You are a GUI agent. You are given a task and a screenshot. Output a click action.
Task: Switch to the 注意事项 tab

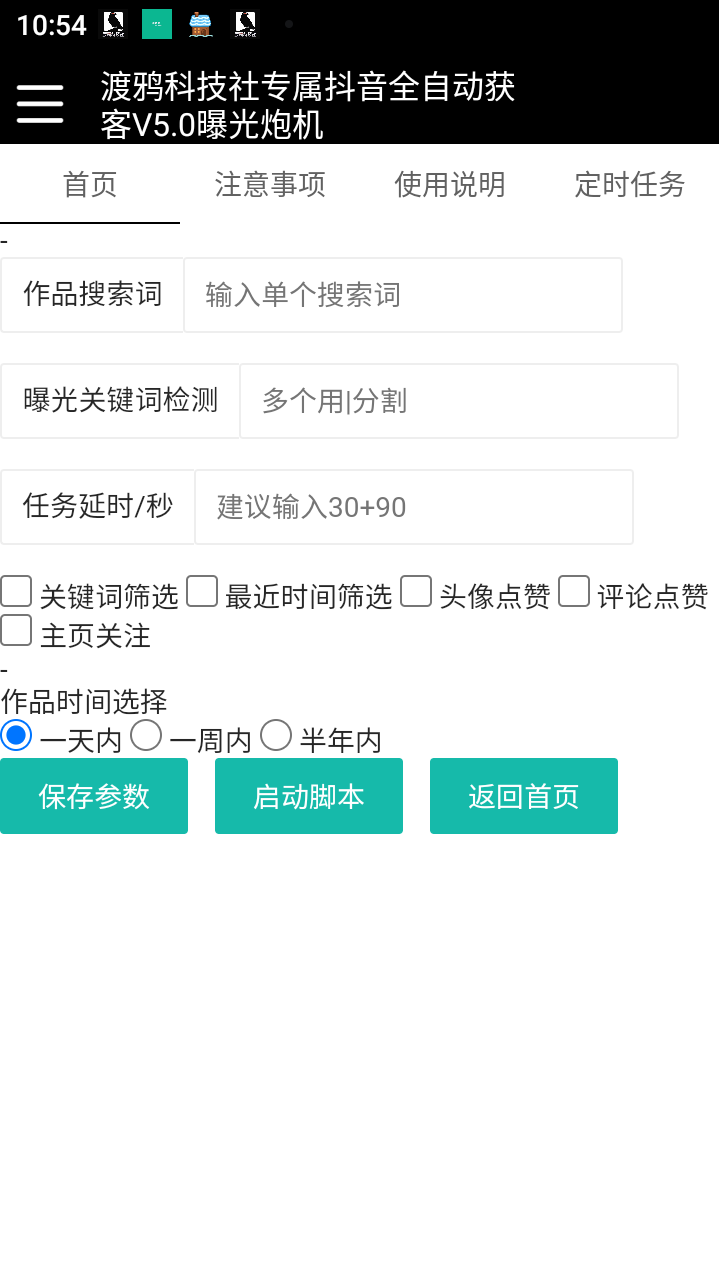pos(270,185)
